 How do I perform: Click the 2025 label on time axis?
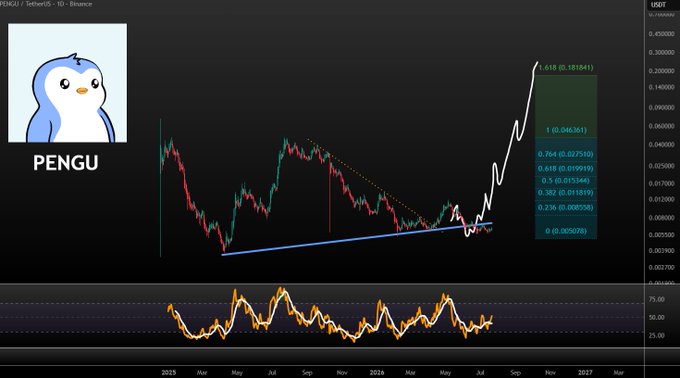(169, 372)
